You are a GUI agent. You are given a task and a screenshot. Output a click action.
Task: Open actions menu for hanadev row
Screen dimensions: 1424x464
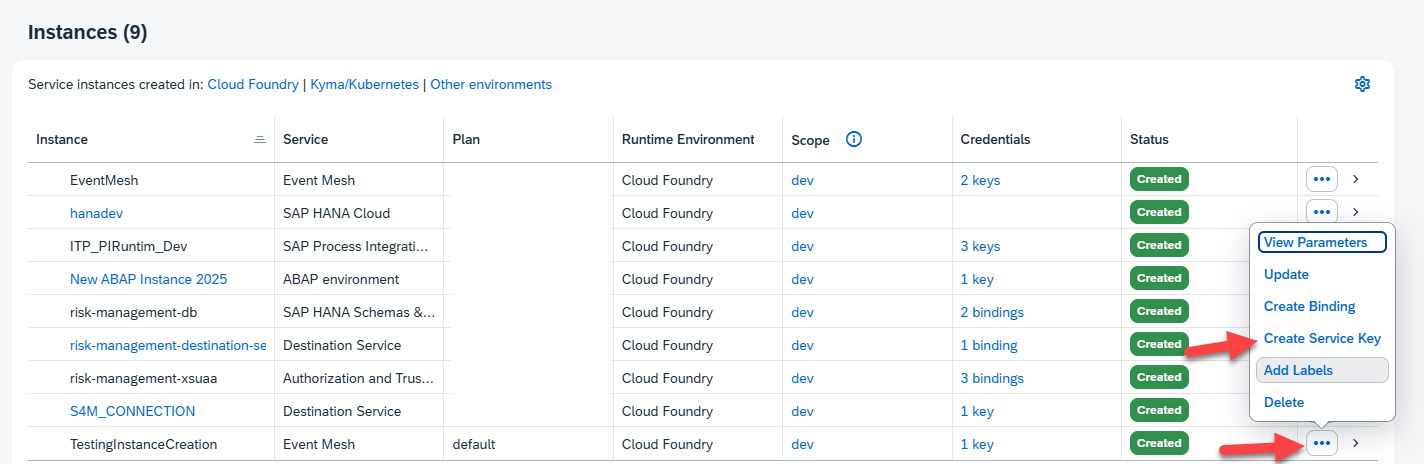coord(1321,211)
